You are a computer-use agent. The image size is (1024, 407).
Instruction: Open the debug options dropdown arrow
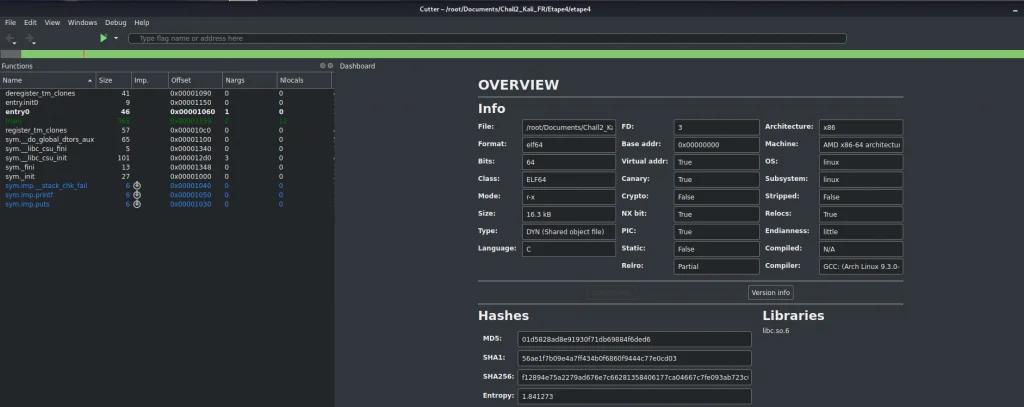tap(116, 38)
